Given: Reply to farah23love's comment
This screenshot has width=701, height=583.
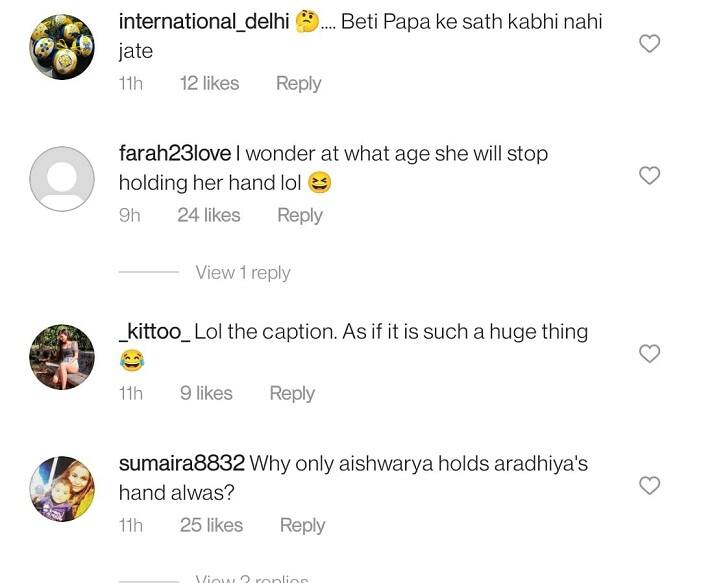Looking at the screenshot, I should [x=299, y=215].
